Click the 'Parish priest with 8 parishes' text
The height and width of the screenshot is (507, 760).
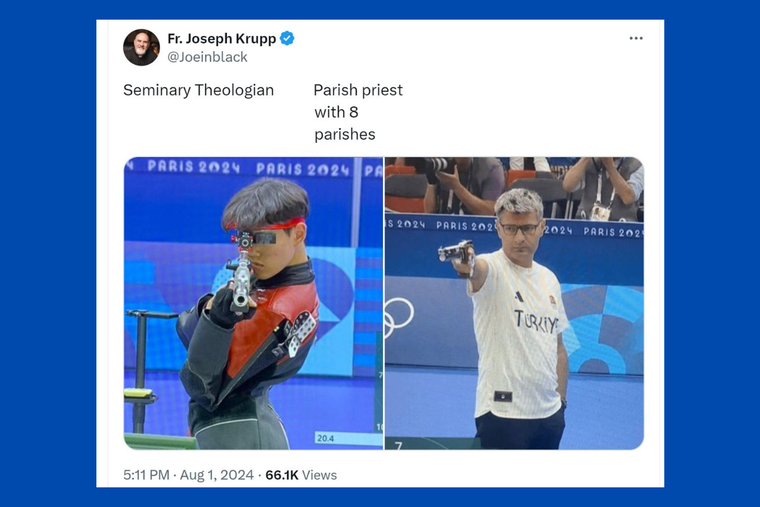tap(358, 112)
